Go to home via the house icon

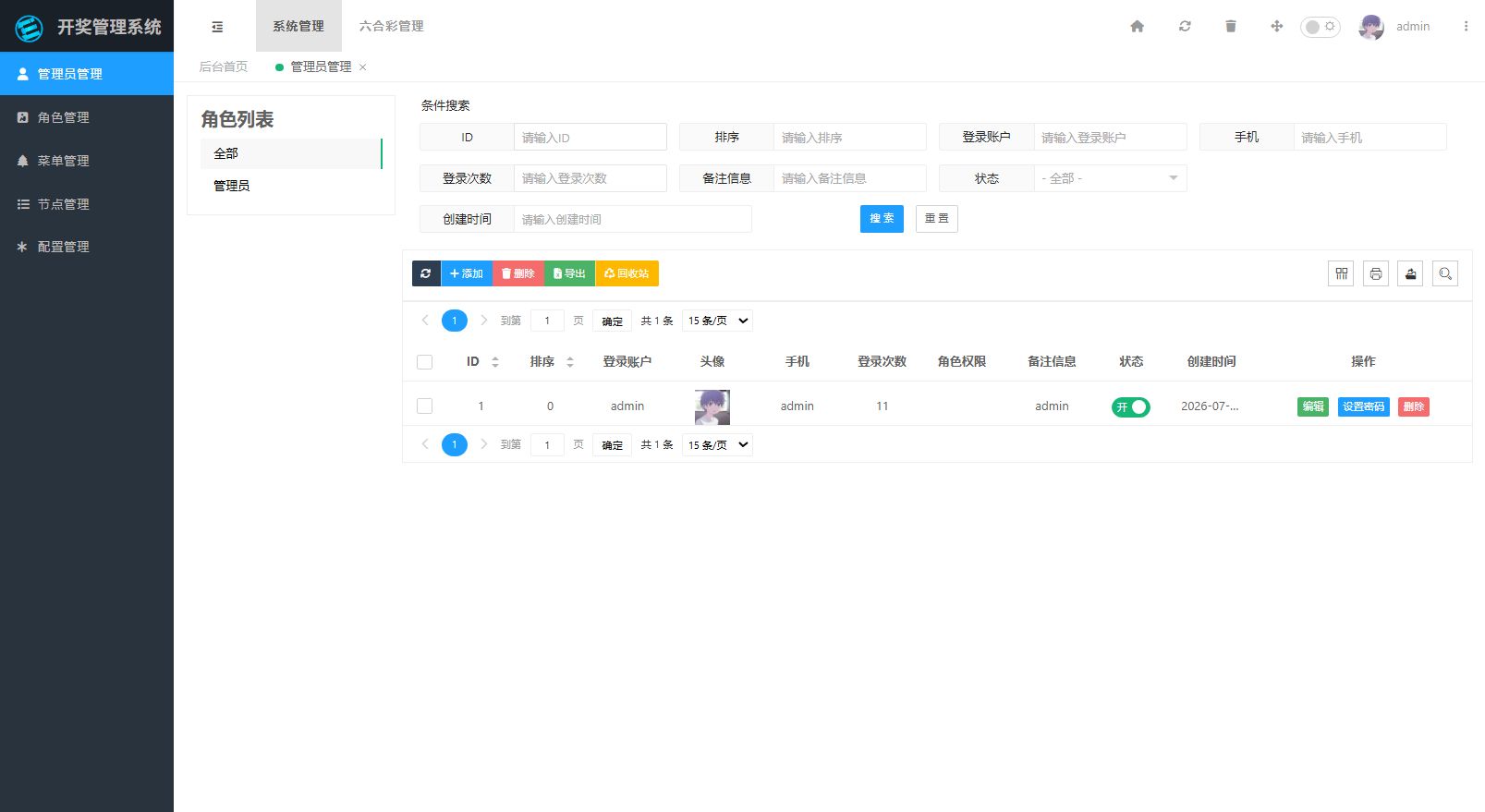point(1138,26)
